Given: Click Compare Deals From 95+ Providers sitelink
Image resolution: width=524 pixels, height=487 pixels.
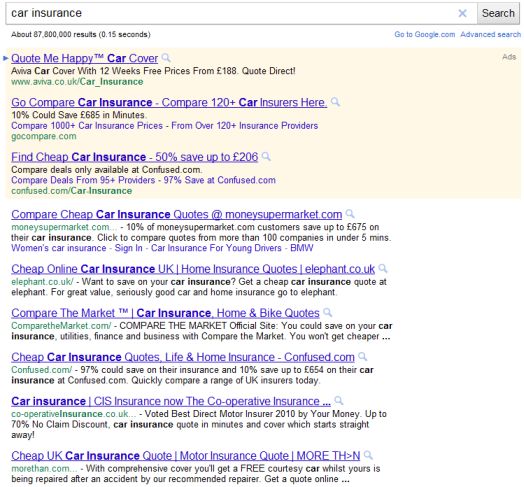Looking at the screenshot, I should pyautogui.click(x=83, y=180).
